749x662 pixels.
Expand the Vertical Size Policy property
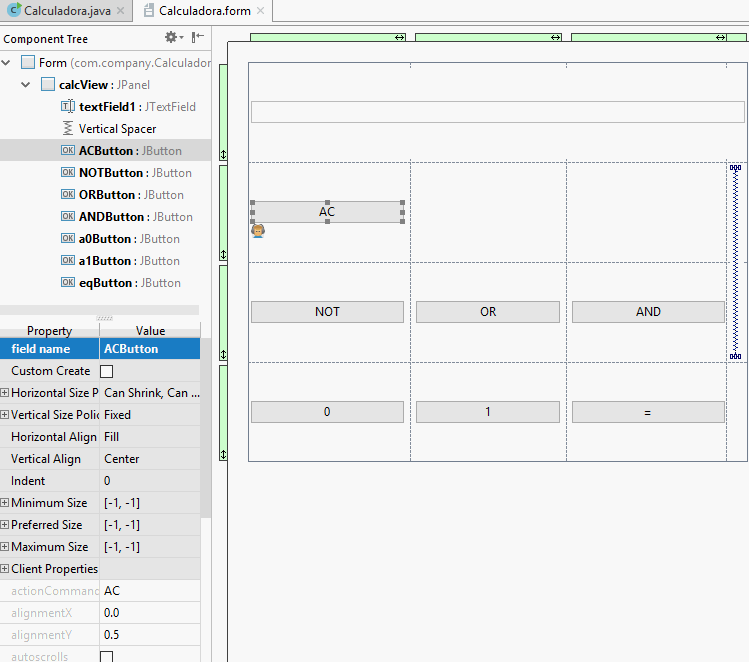(x=5, y=415)
